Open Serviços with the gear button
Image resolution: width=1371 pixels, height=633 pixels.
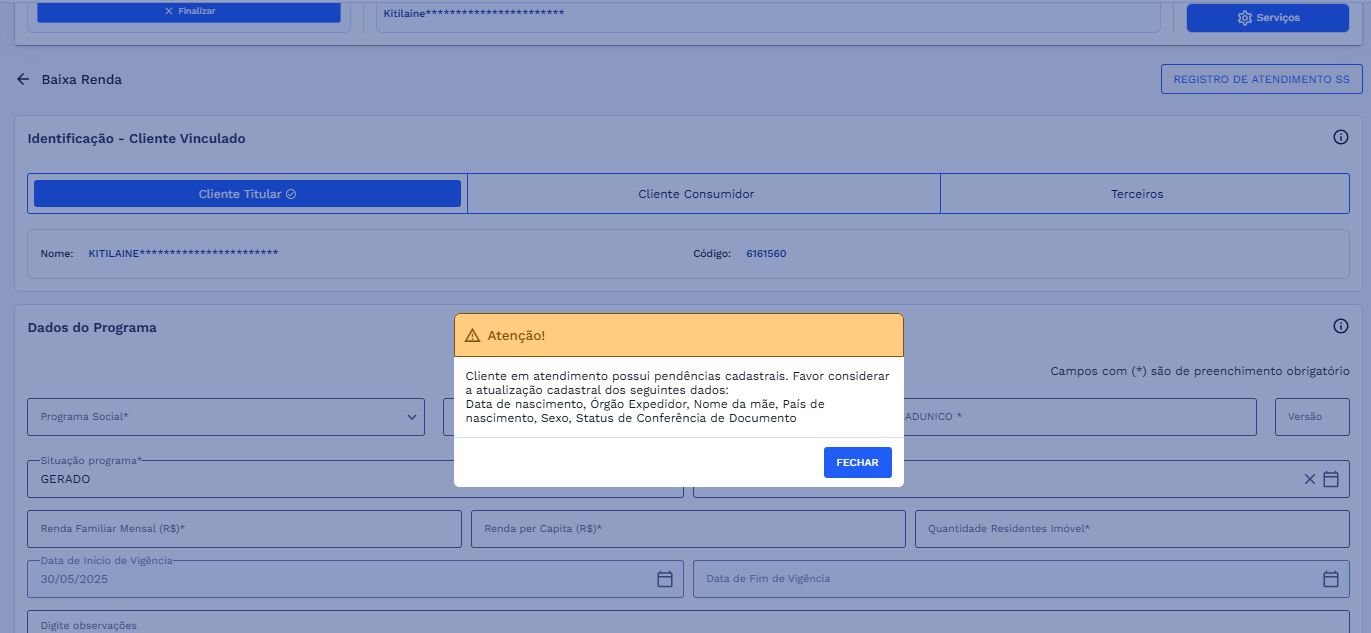point(1268,18)
